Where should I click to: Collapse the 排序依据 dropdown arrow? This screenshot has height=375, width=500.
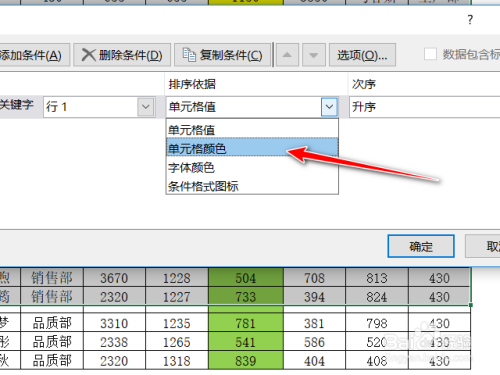click(x=329, y=107)
